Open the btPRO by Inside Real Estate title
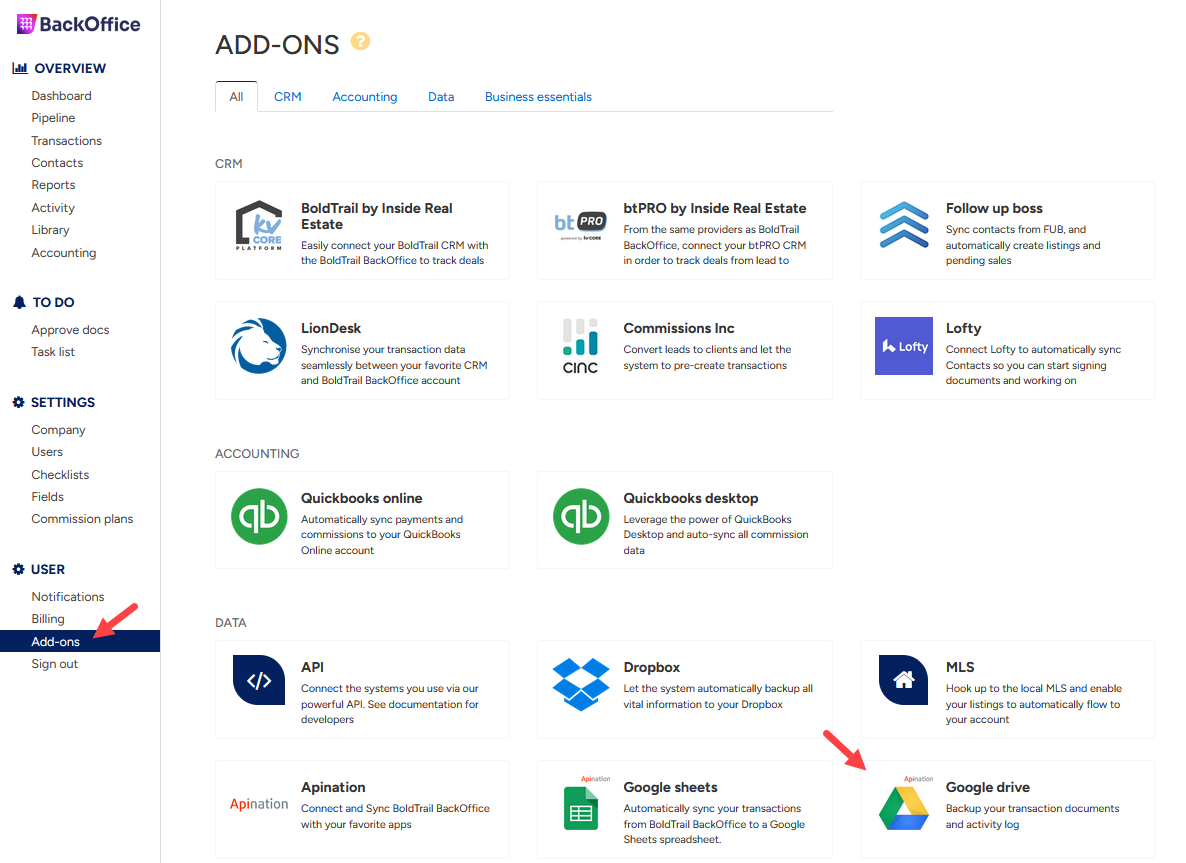Viewport: 1186px width, 863px height. pos(715,208)
